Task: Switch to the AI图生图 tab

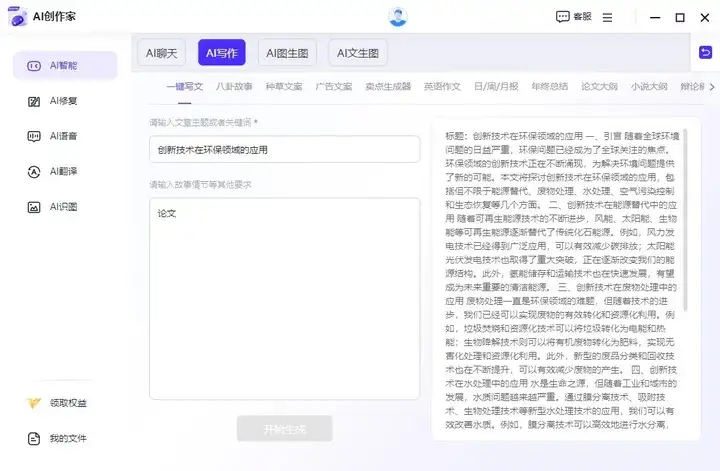Action: click(288, 53)
